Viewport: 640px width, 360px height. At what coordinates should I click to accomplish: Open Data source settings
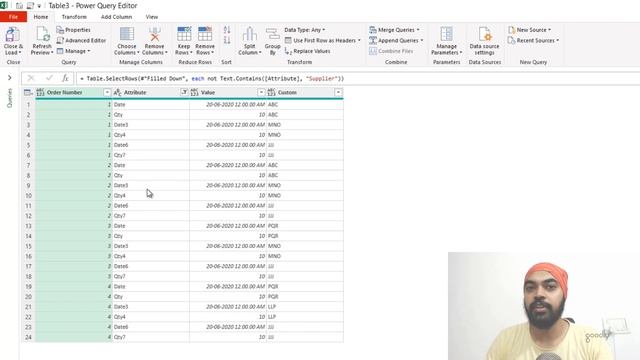tap(484, 41)
